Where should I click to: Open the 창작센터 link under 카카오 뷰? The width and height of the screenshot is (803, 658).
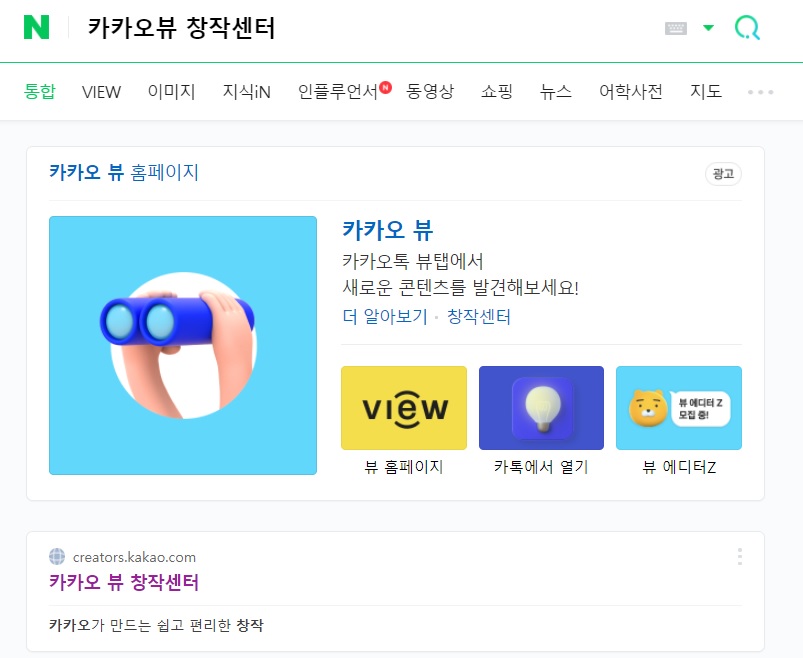[479, 316]
